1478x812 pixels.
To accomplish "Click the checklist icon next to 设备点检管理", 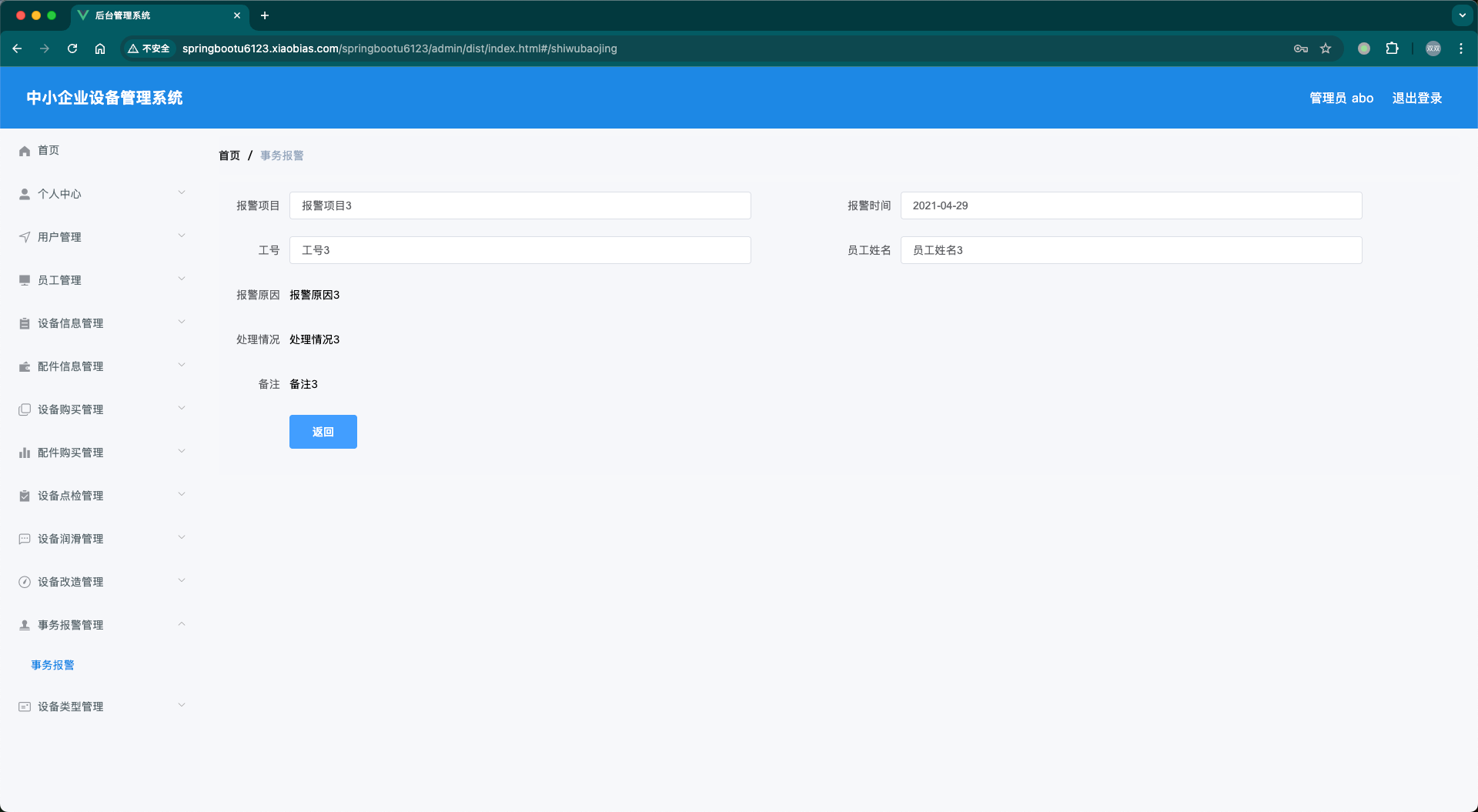I will [x=25, y=496].
